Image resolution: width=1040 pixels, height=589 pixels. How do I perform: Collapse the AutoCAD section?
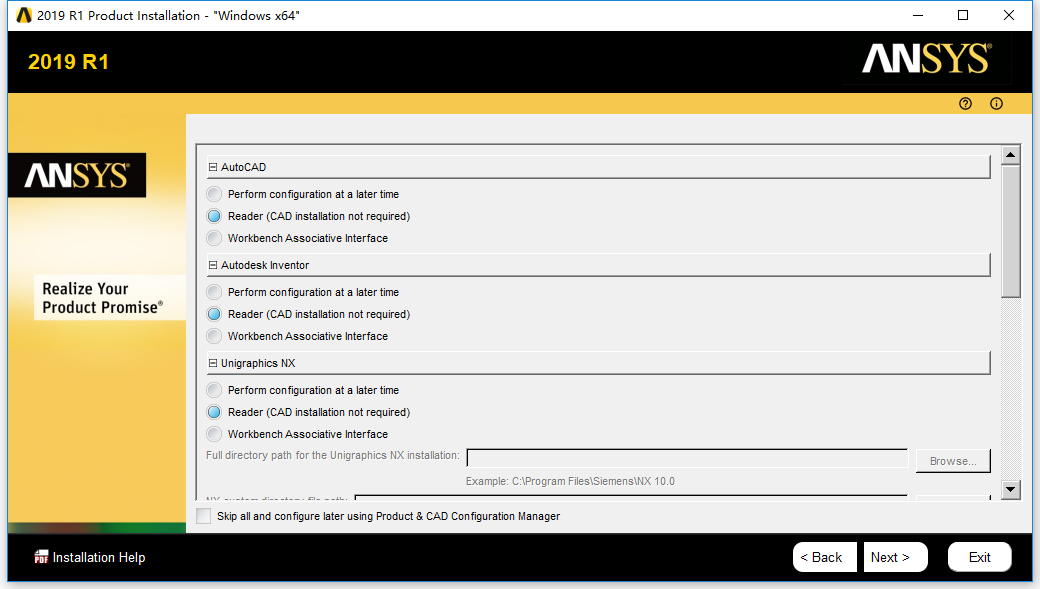coord(213,167)
